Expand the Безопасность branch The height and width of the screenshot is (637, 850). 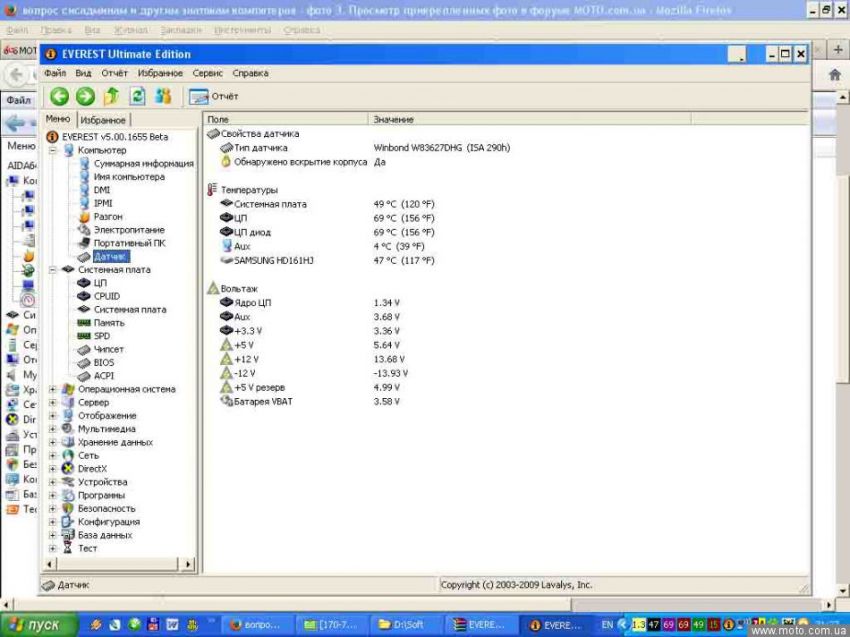click(x=53, y=509)
